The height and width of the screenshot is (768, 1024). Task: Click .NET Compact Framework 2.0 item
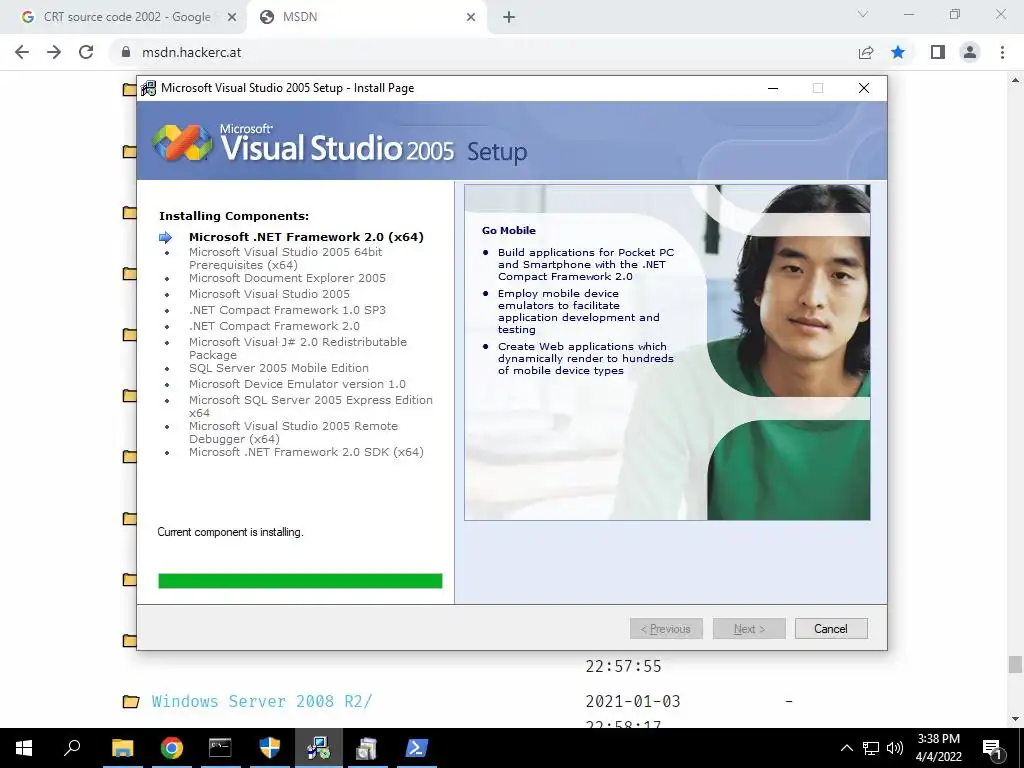pos(274,326)
